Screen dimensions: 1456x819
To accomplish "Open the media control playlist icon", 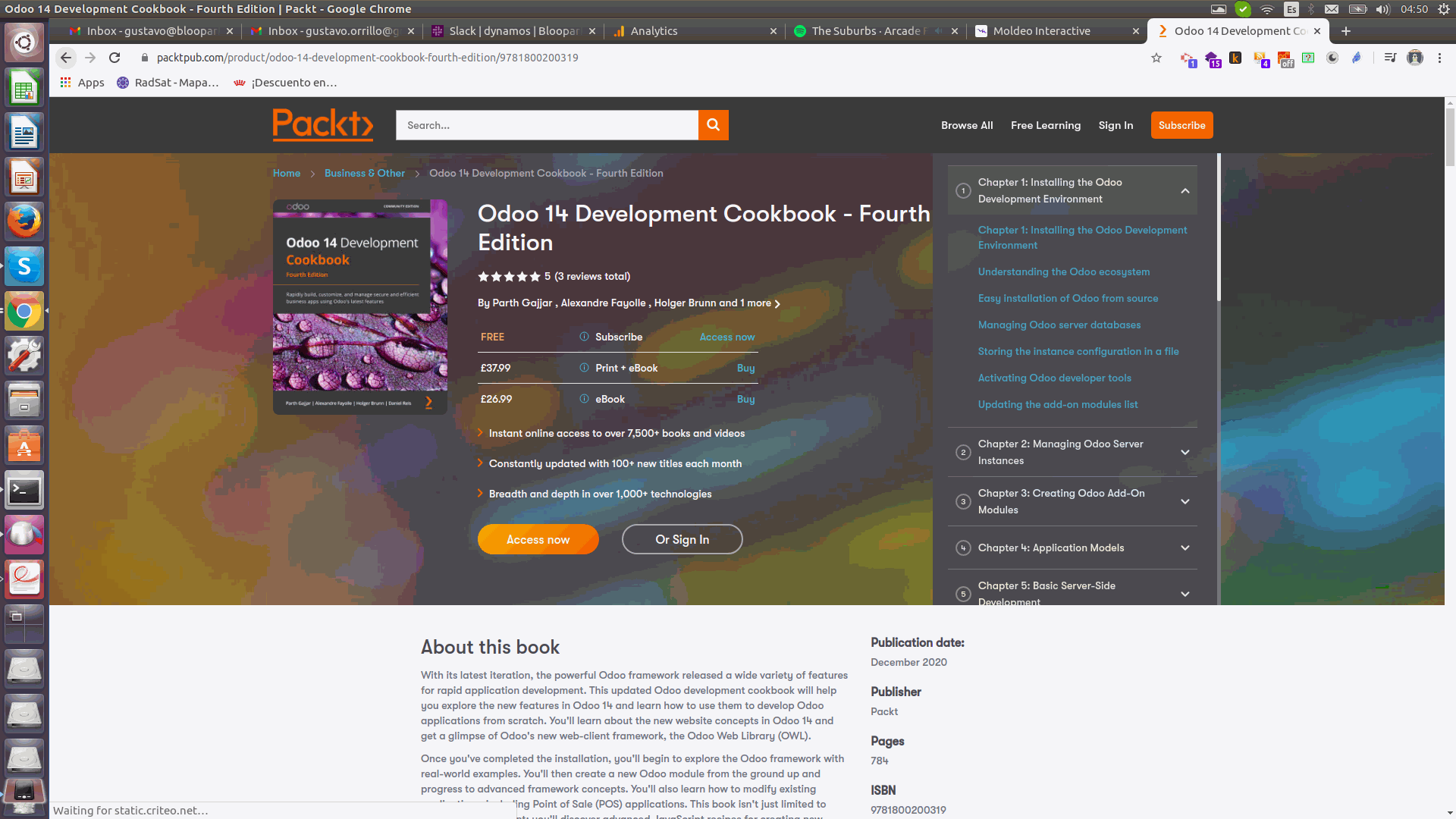I will pyautogui.click(x=1389, y=58).
